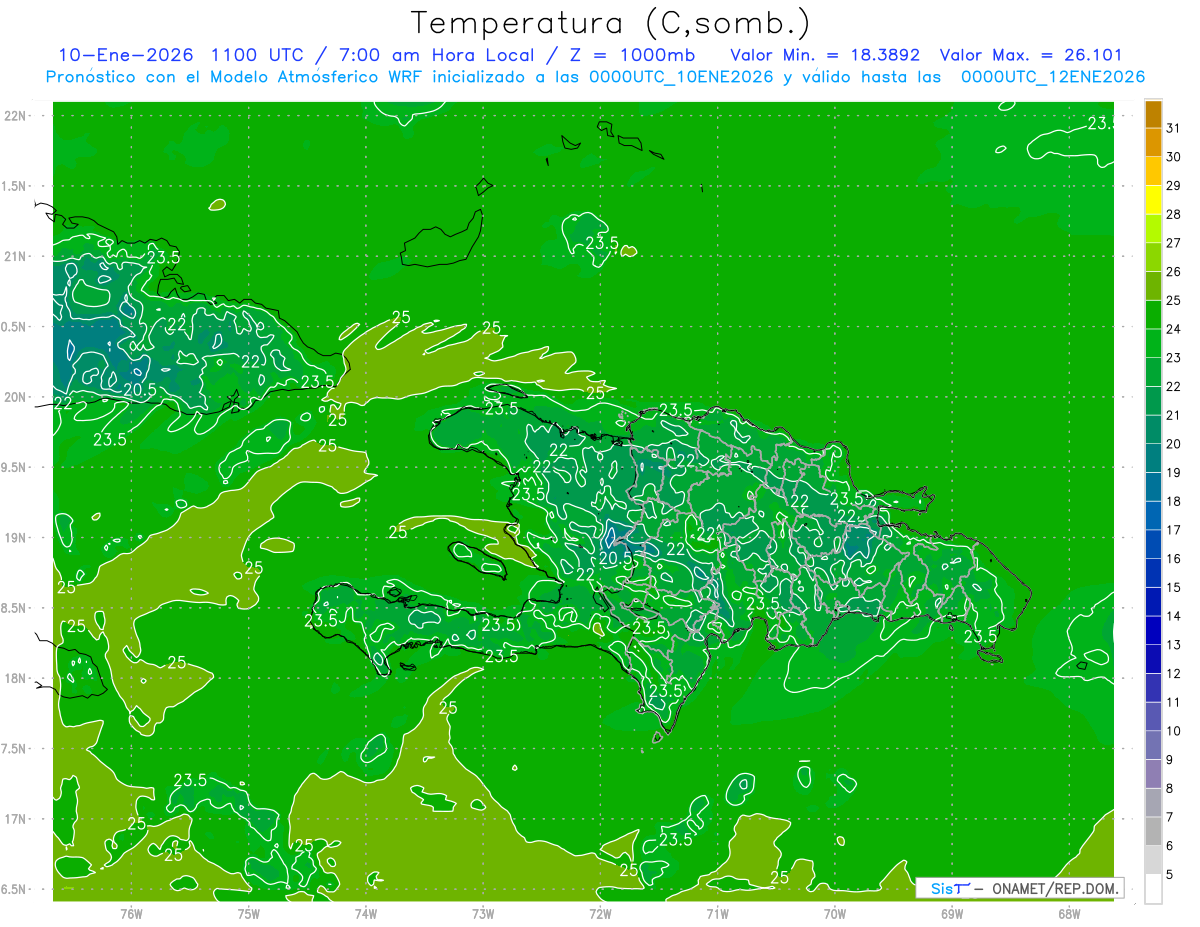This screenshot has width=1200, height=927.
Task: Pick the orange swatch between 30 and 31
Action: [1153, 142]
